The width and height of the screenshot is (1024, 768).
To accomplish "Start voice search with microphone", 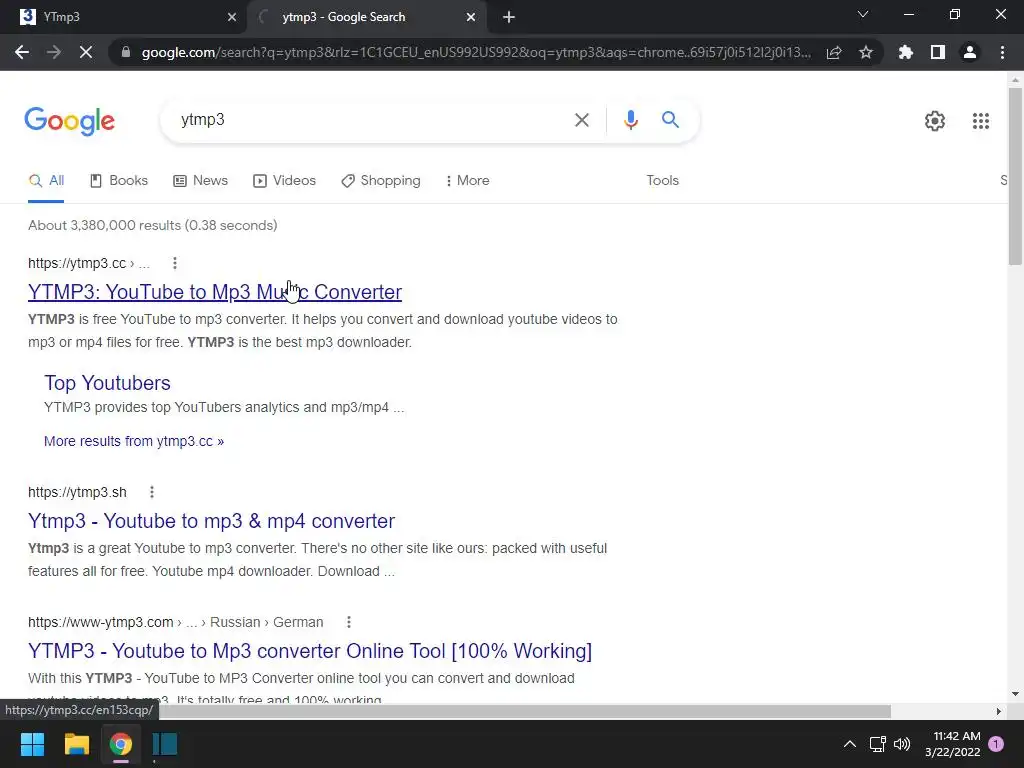I will click(x=630, y=120).
